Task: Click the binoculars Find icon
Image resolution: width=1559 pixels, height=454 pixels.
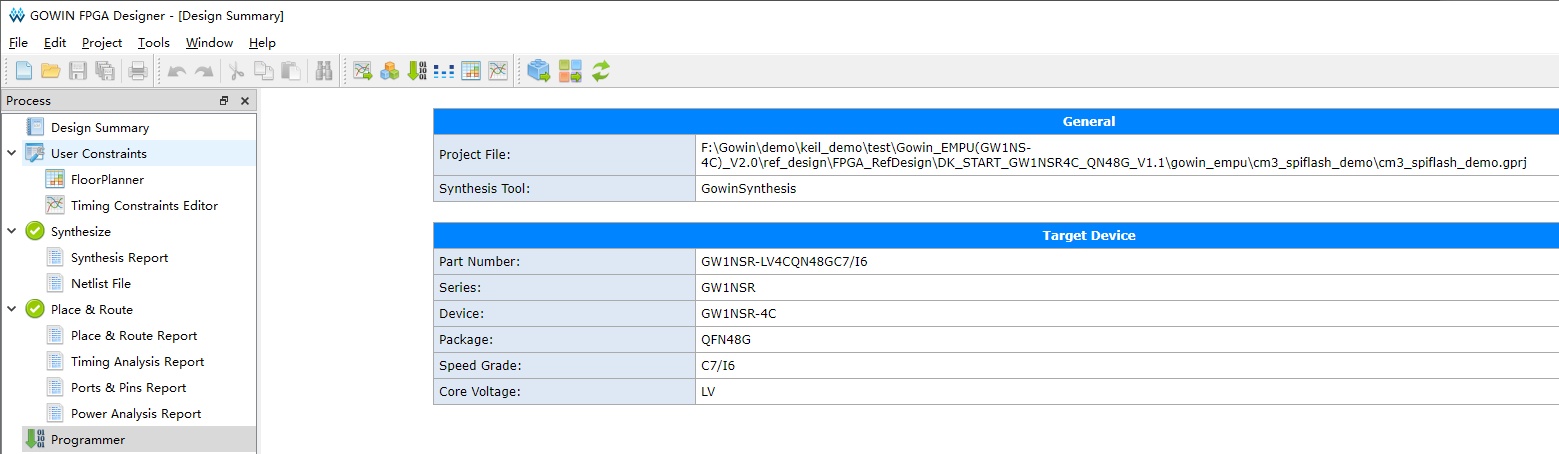Action: tap(324, 71)
